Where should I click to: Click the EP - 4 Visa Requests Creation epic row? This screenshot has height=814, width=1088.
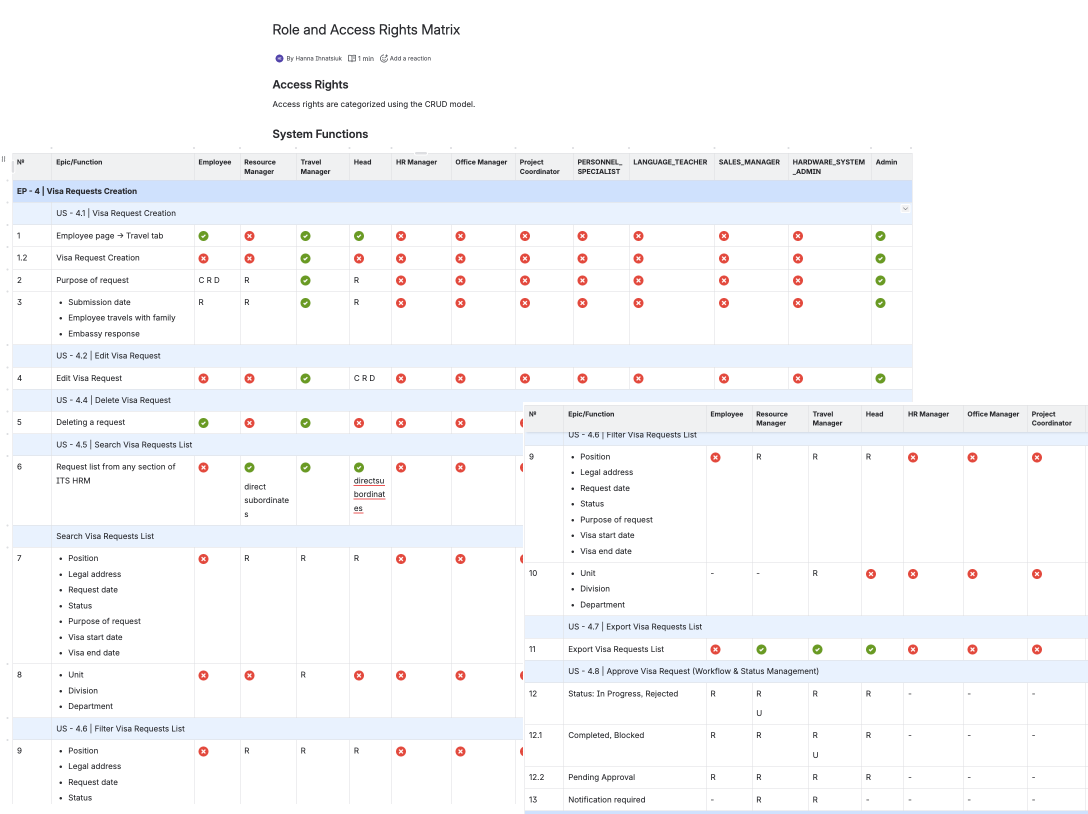[x=77, y=191]
